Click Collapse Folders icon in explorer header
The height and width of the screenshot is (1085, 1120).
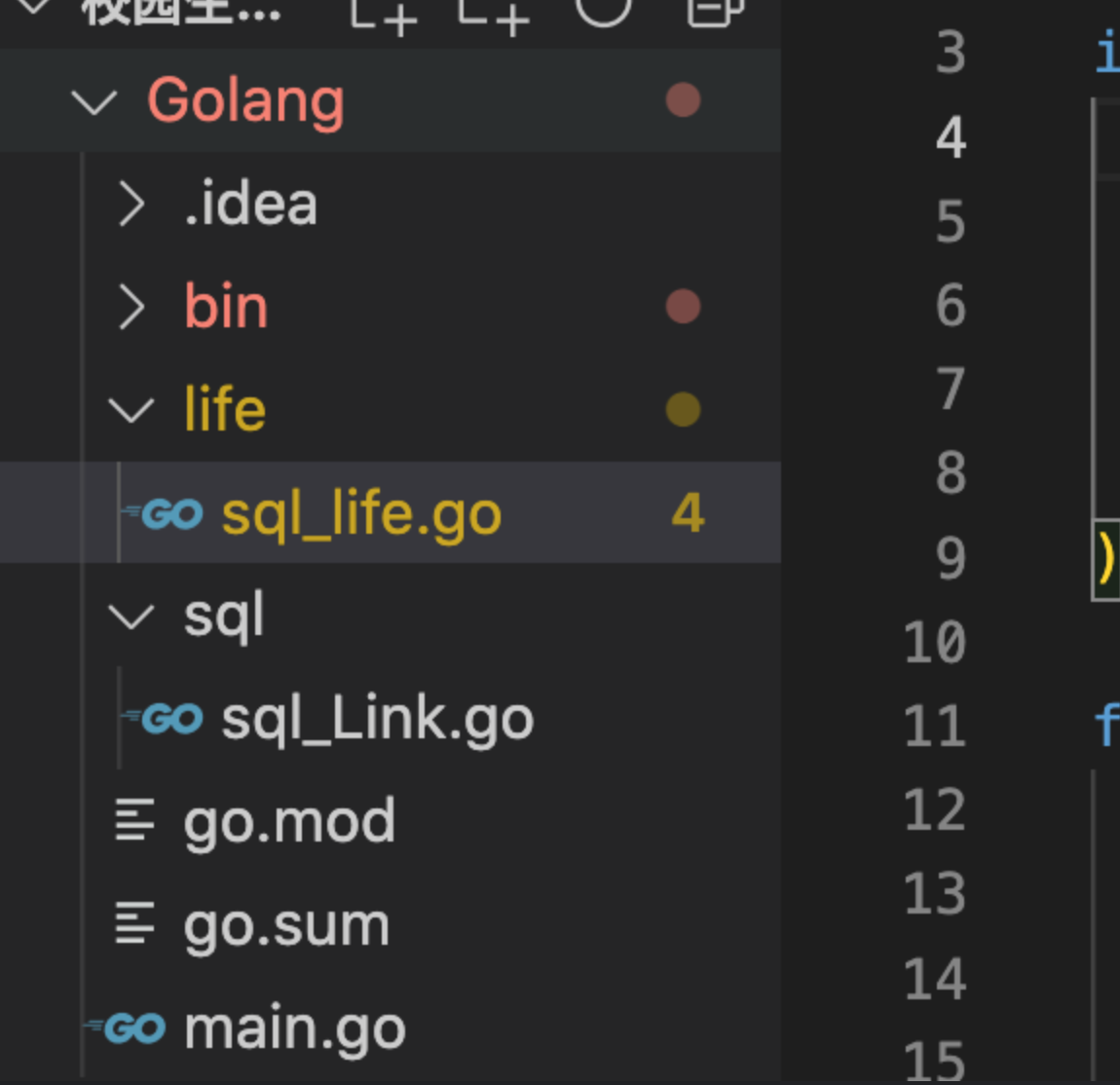tap(713, 10)
